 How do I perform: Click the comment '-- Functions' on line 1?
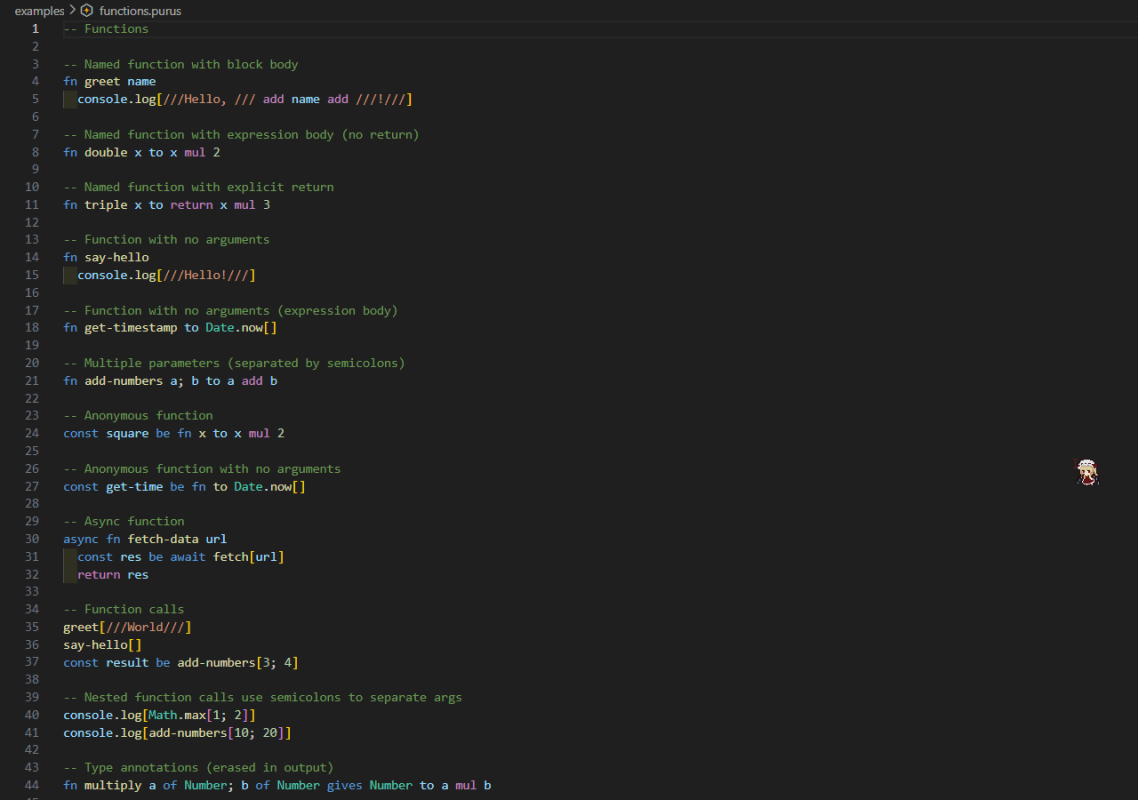[106, 29]
